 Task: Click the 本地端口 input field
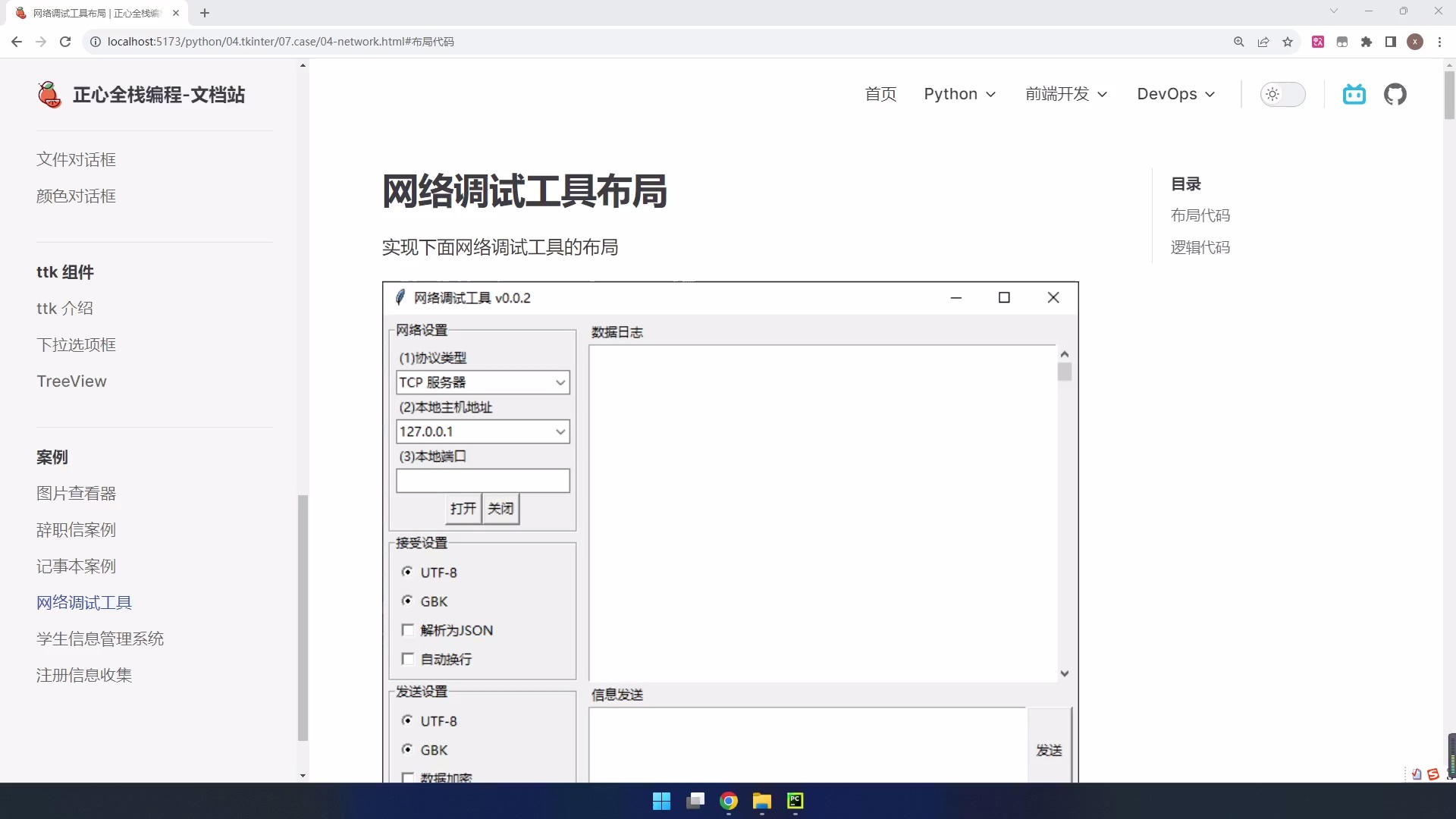pos(482,481)
